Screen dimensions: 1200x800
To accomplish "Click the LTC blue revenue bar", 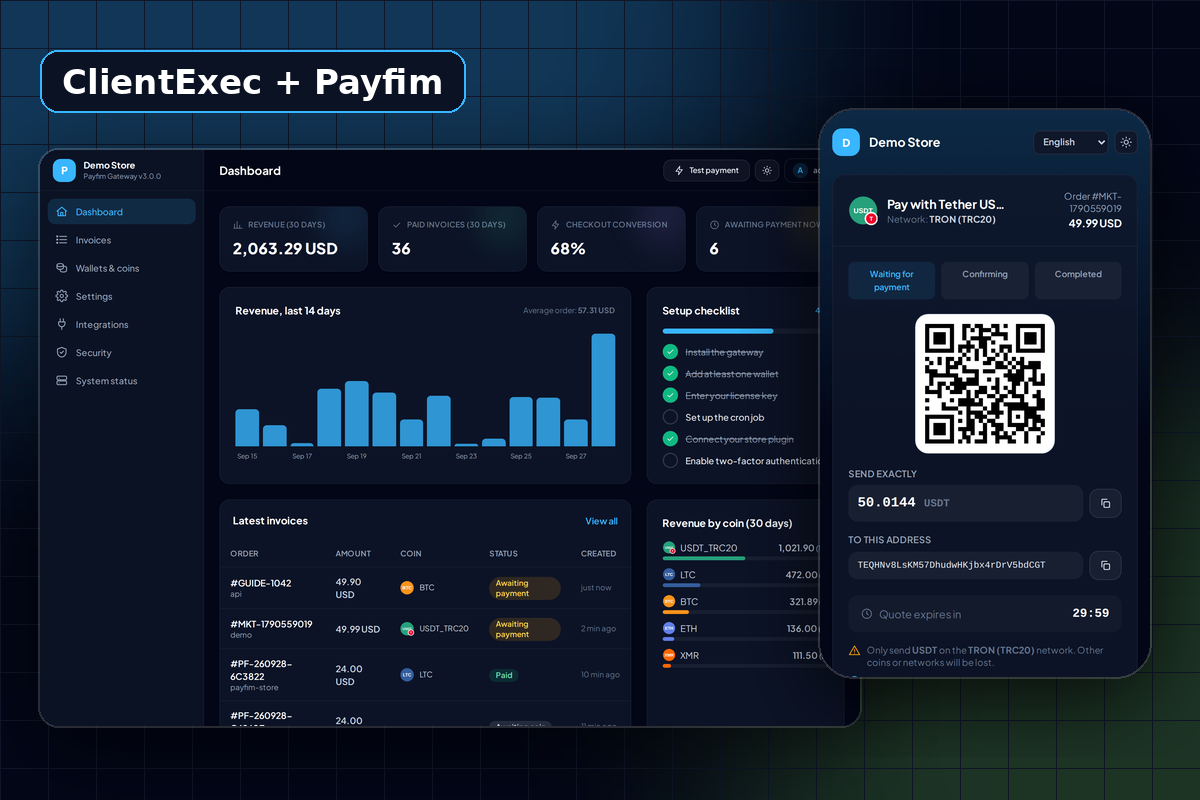I will coord(681,585).
